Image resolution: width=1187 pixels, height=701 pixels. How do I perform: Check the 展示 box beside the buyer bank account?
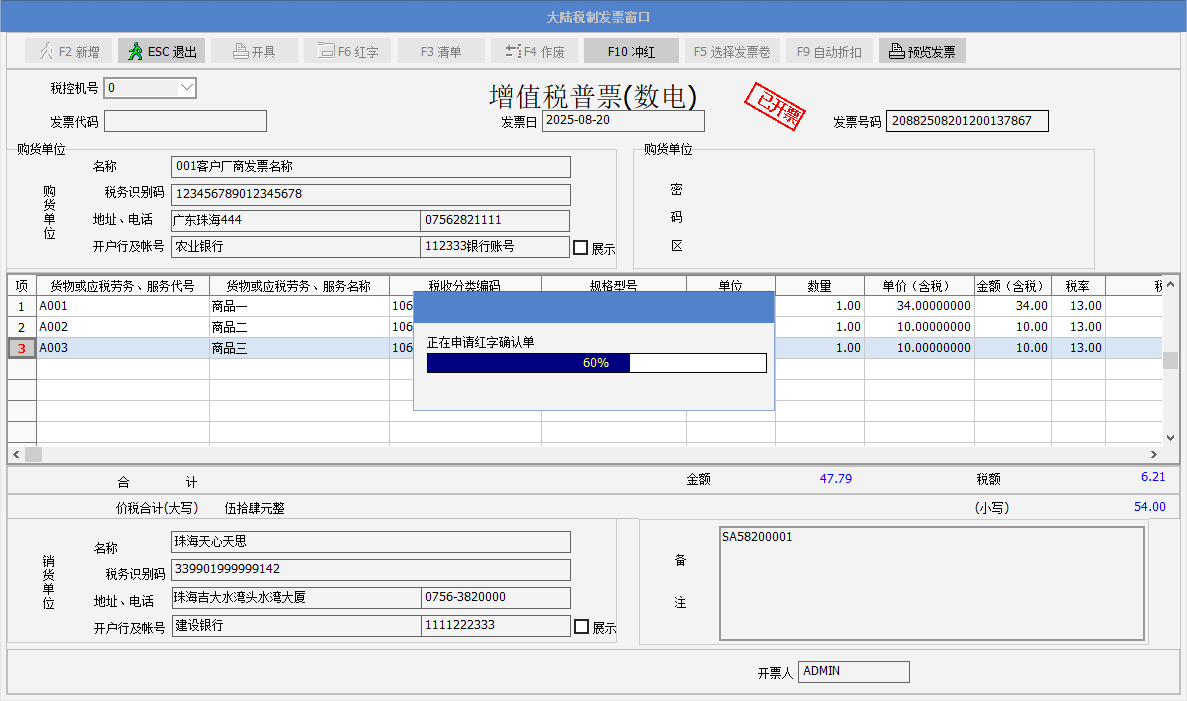pos(581,247)
